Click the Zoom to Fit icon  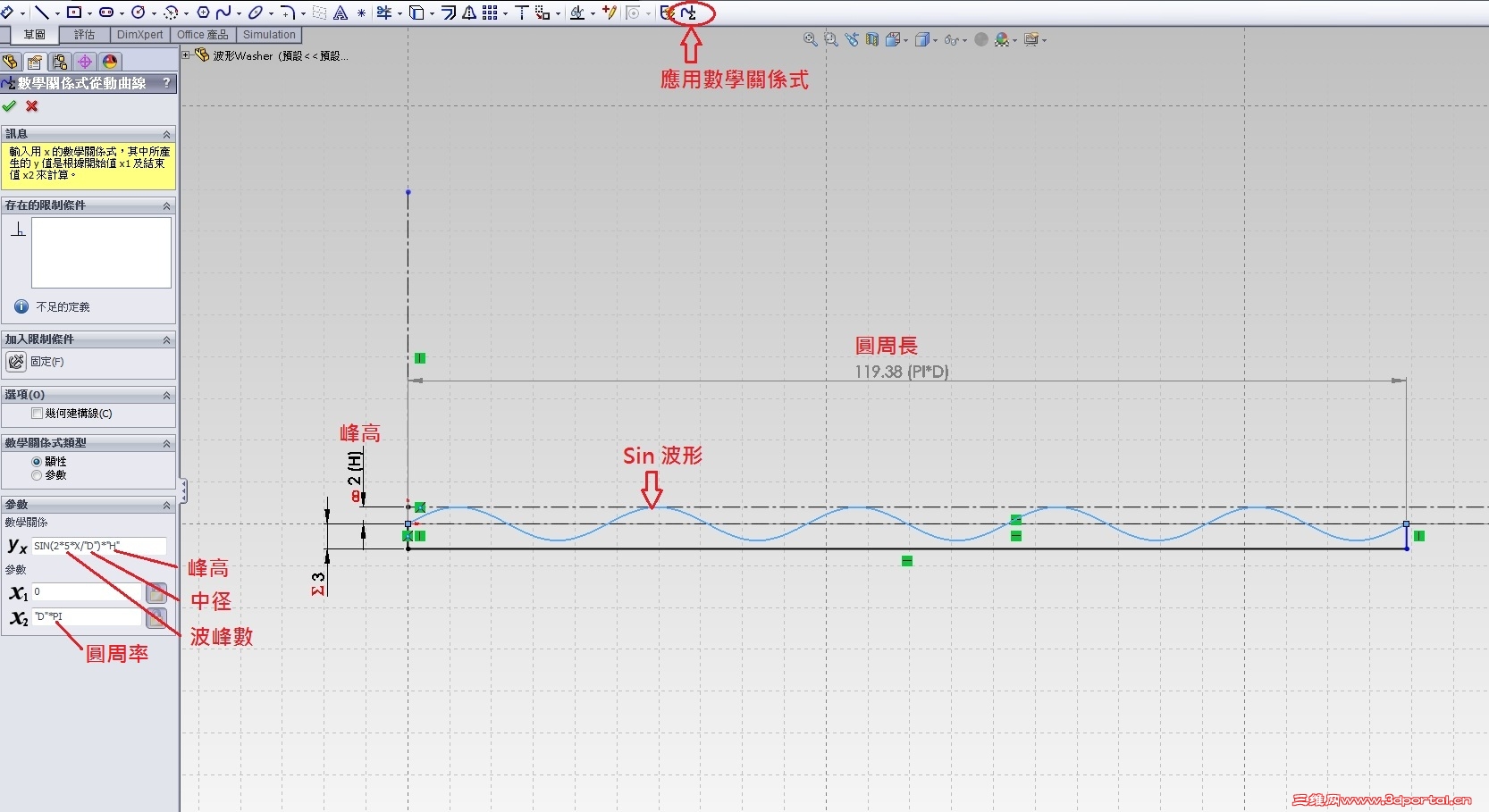(811, 39)
